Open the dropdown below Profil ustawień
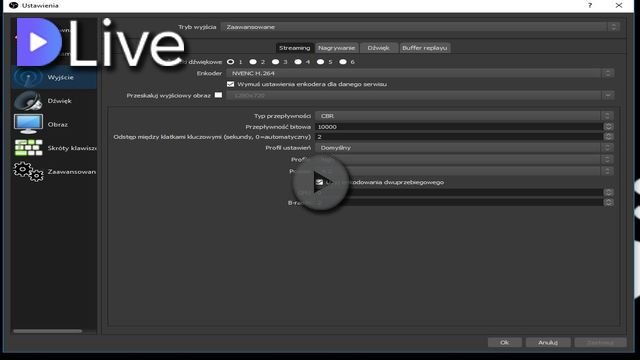The image size is (640, 360). (464, 159)
